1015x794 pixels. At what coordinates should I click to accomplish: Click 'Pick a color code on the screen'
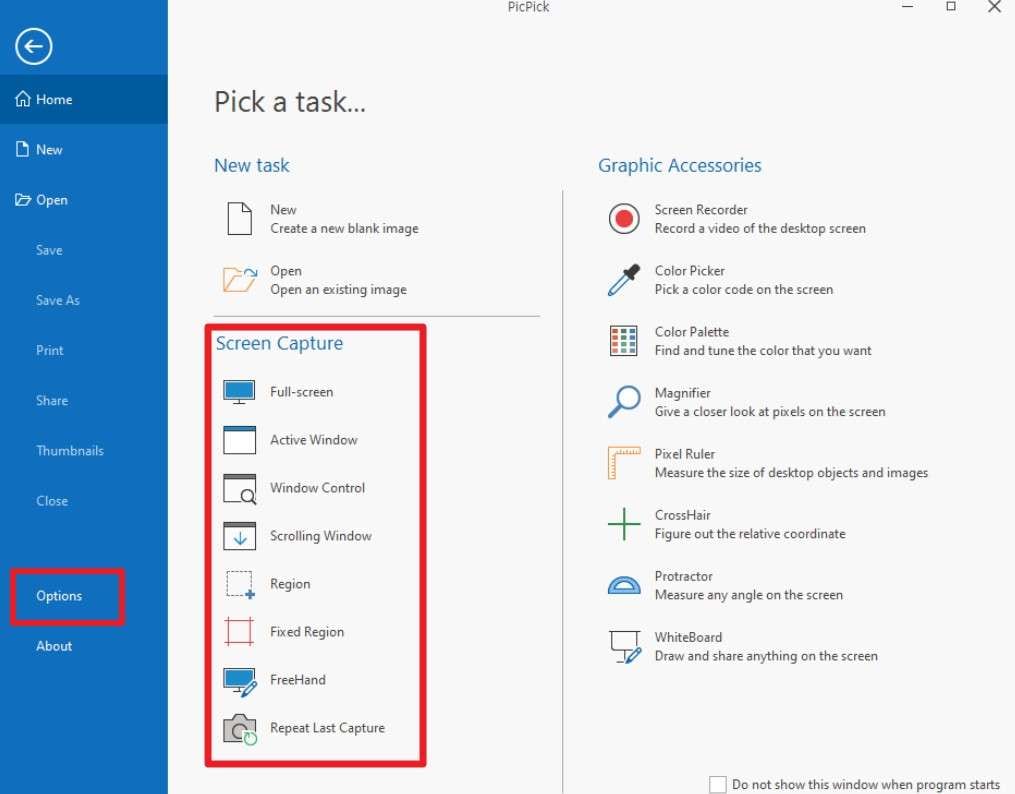click(744, 289)
